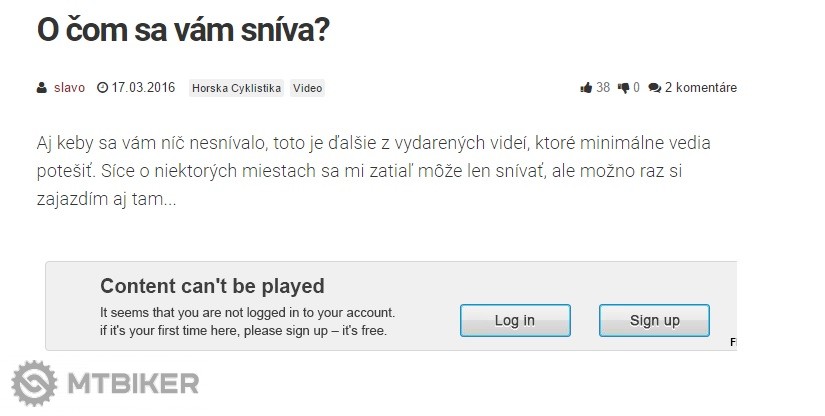
Task: Click the like count 38
Action: tap(603, 88)
